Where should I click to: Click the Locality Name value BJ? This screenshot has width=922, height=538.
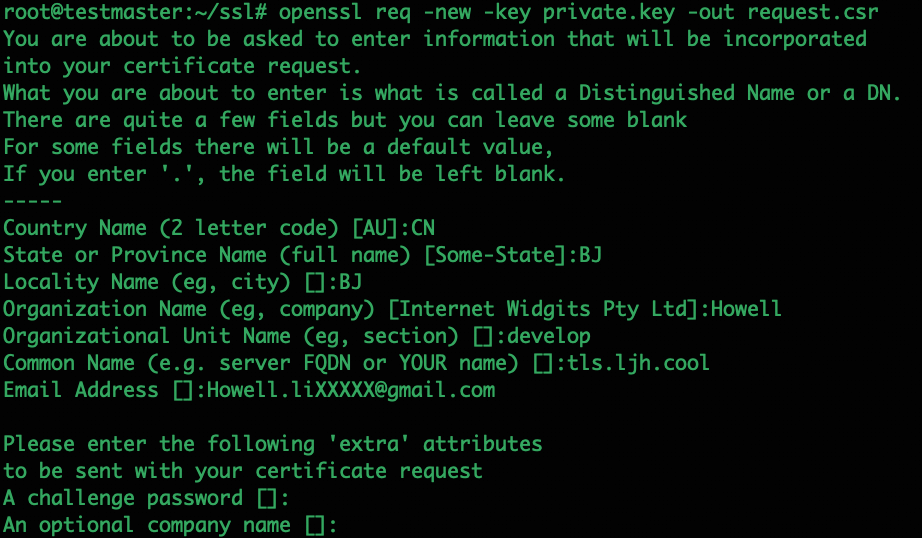[350, 282]
